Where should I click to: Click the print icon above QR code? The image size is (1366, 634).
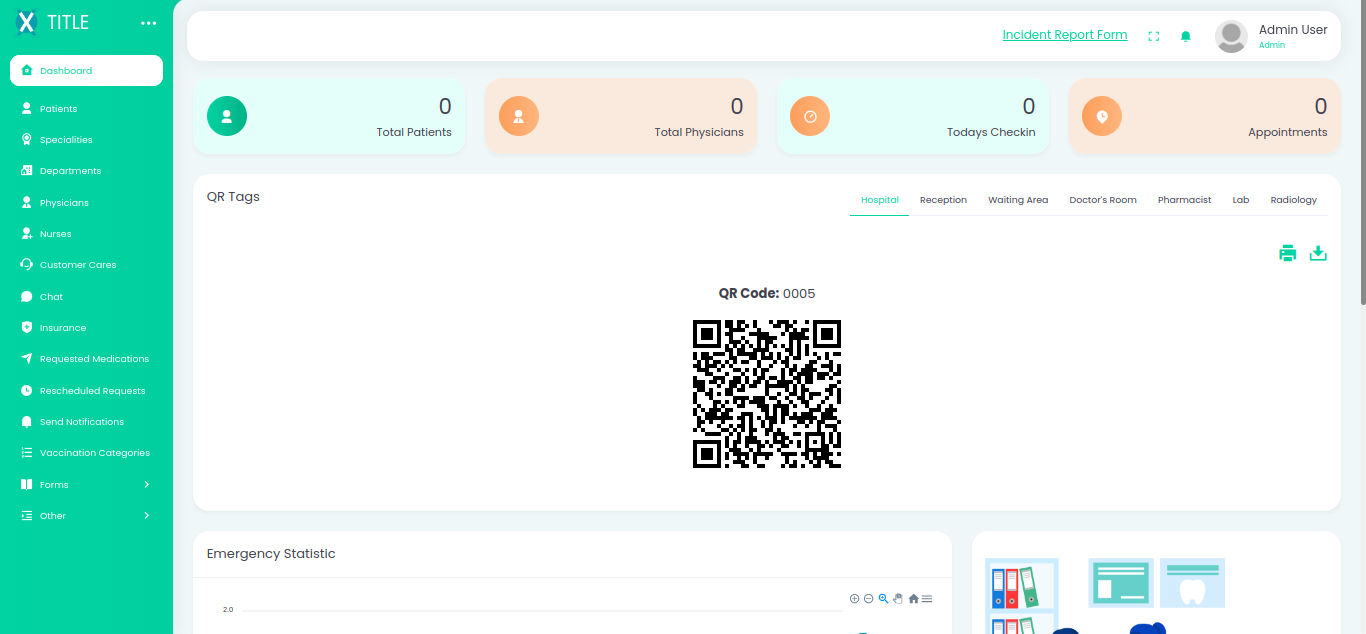tap(1287, 253)
